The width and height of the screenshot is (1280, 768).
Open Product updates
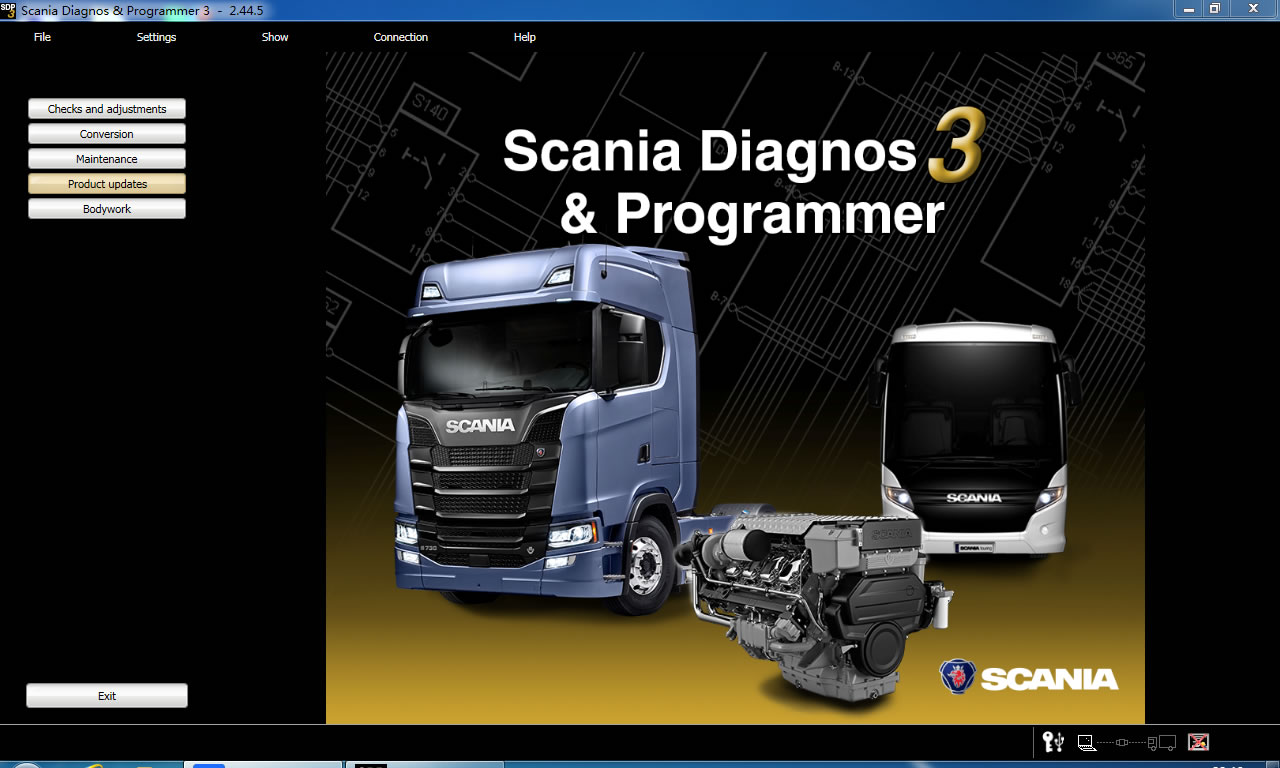tap(106, 183)
